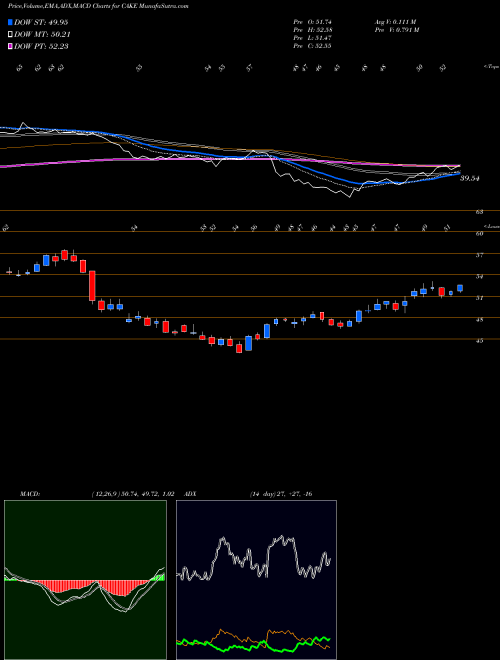
Task: Click the 63 price axis label
Action: pos(479,212)
